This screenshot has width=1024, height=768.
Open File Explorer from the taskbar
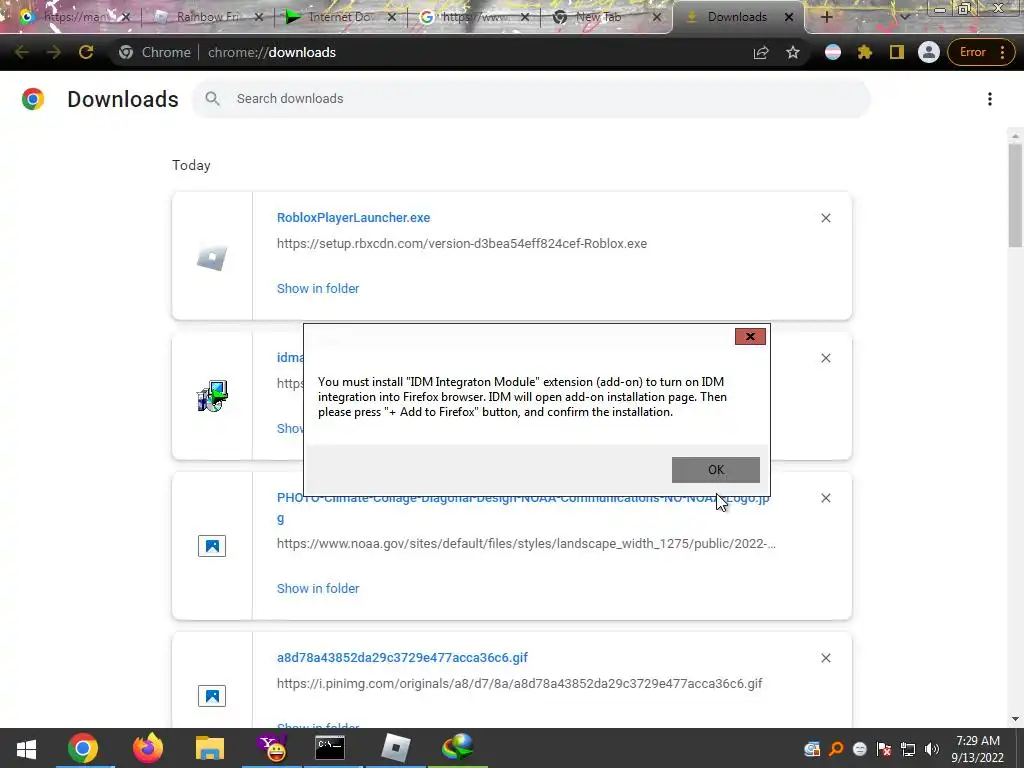point(210,748)
